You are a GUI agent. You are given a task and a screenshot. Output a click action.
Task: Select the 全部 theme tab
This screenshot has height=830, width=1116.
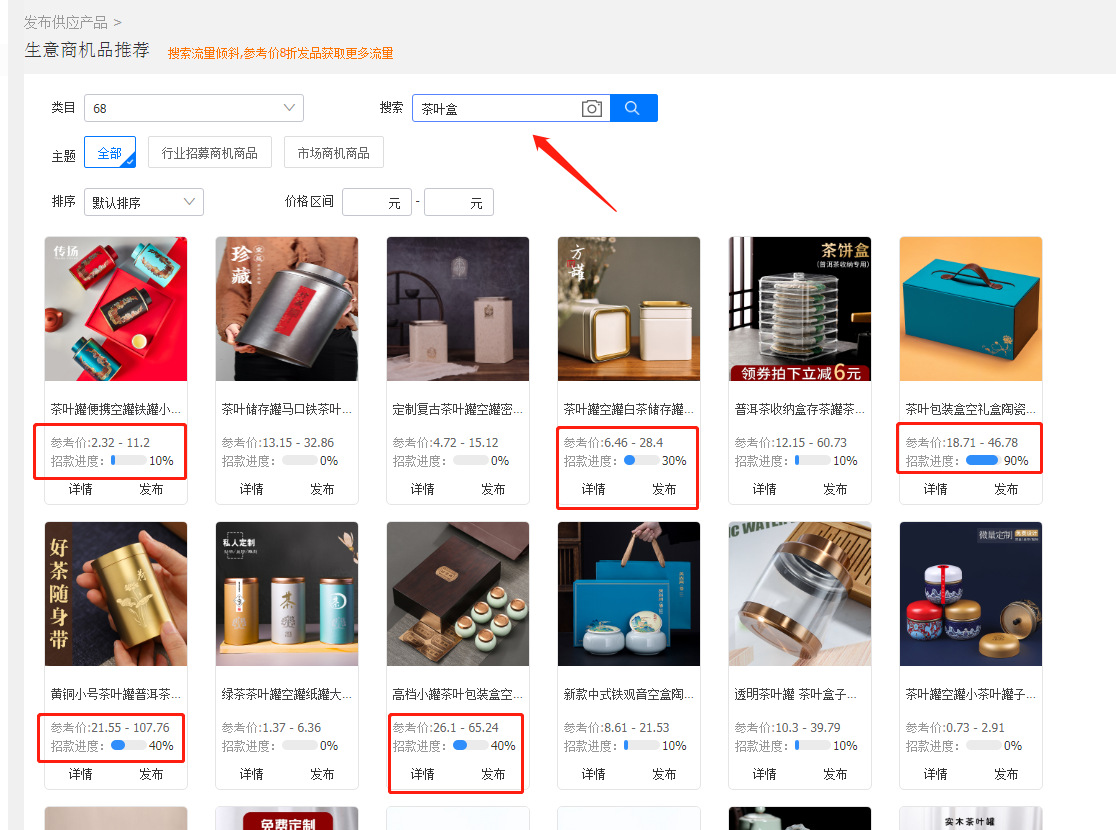click(110, 152)
